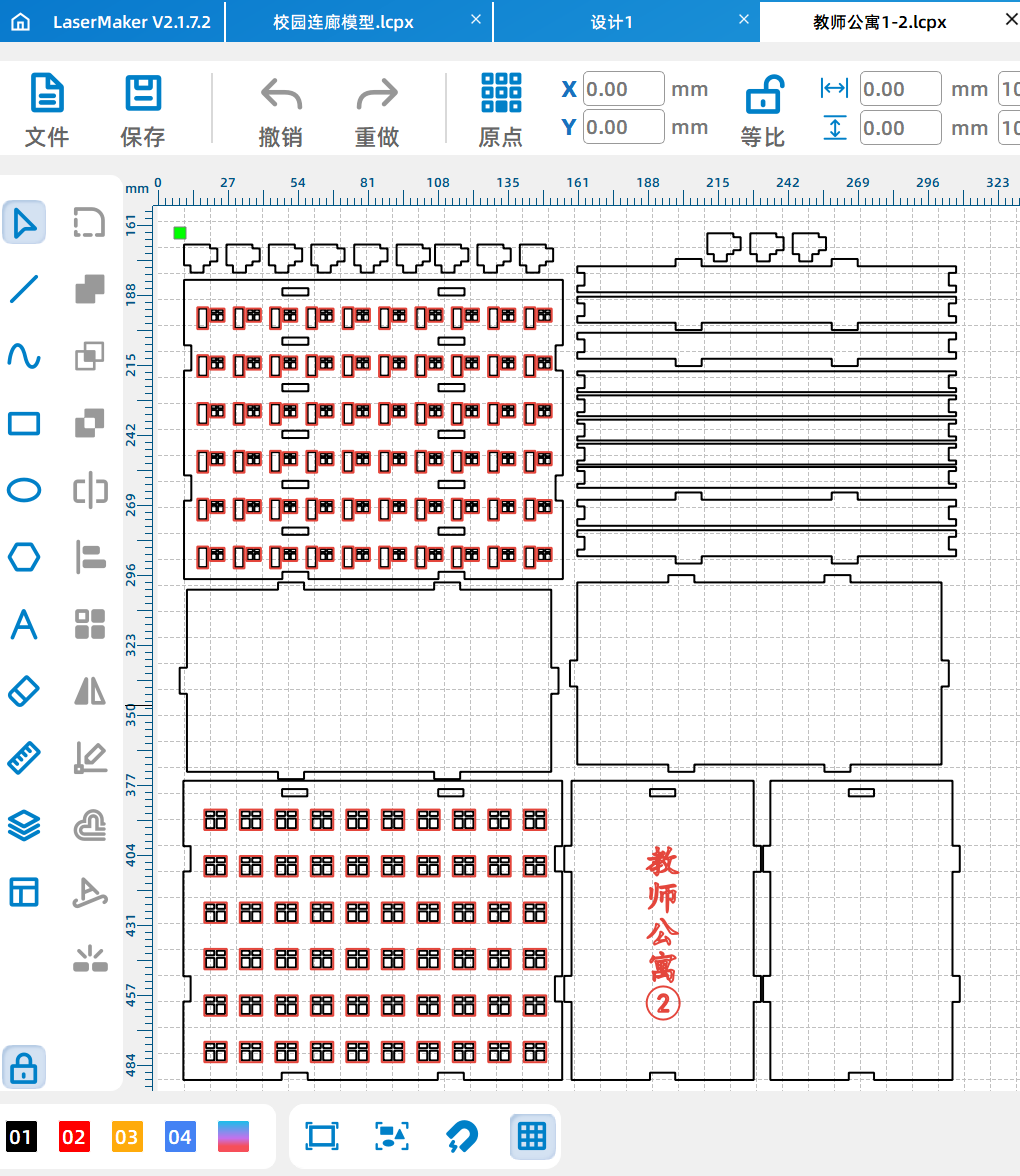Click the focus on selection icon
This screenshot has width=1020, height=1176.
[392, 1136]
